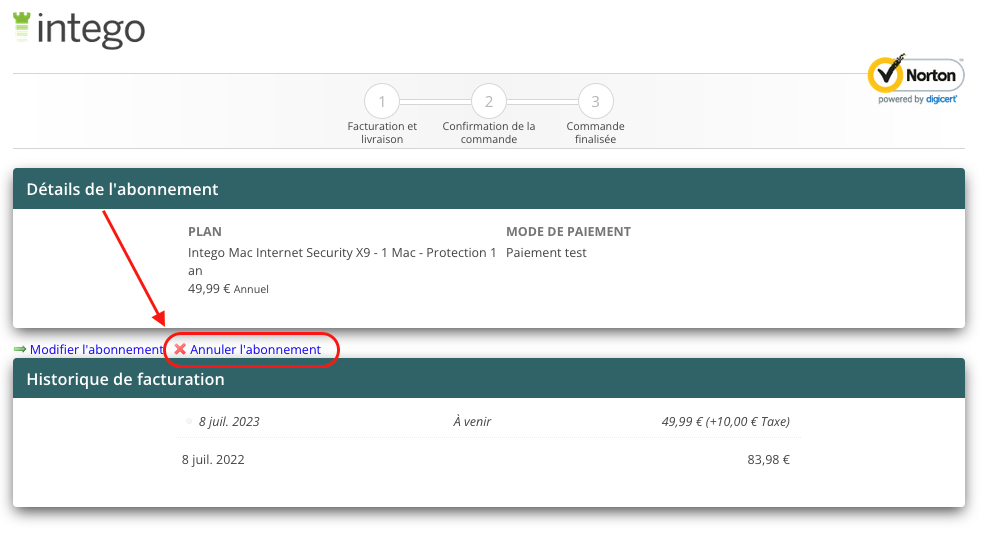Screen dimensions: 983x533
Task: Select step 2 circle Confirmation de la commande
Action: click(489, 102)
